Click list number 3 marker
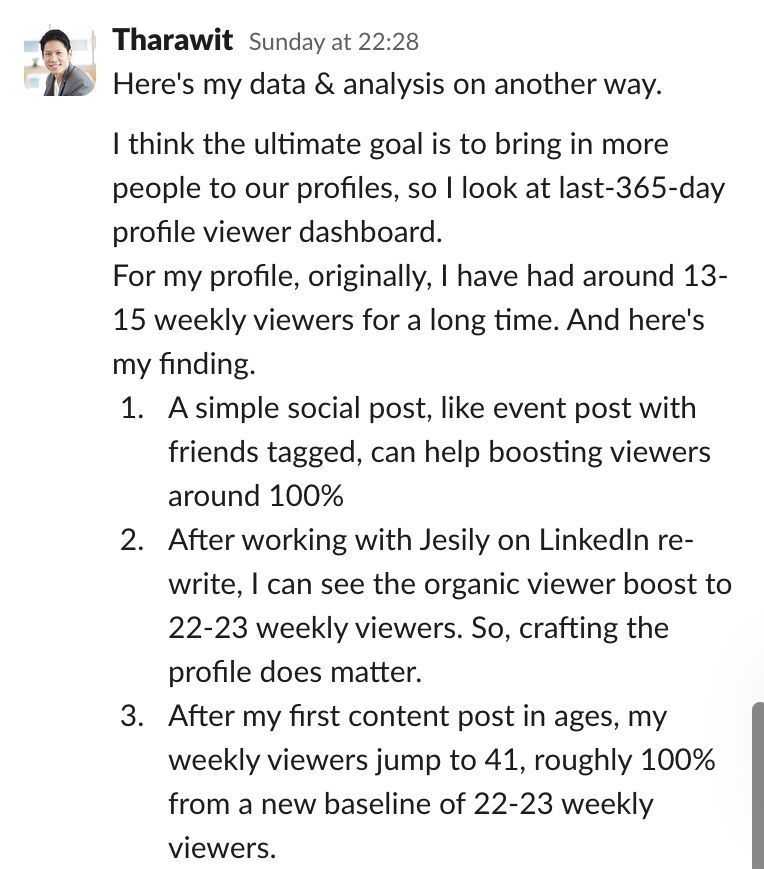764x869 pixels. point(132,716)
